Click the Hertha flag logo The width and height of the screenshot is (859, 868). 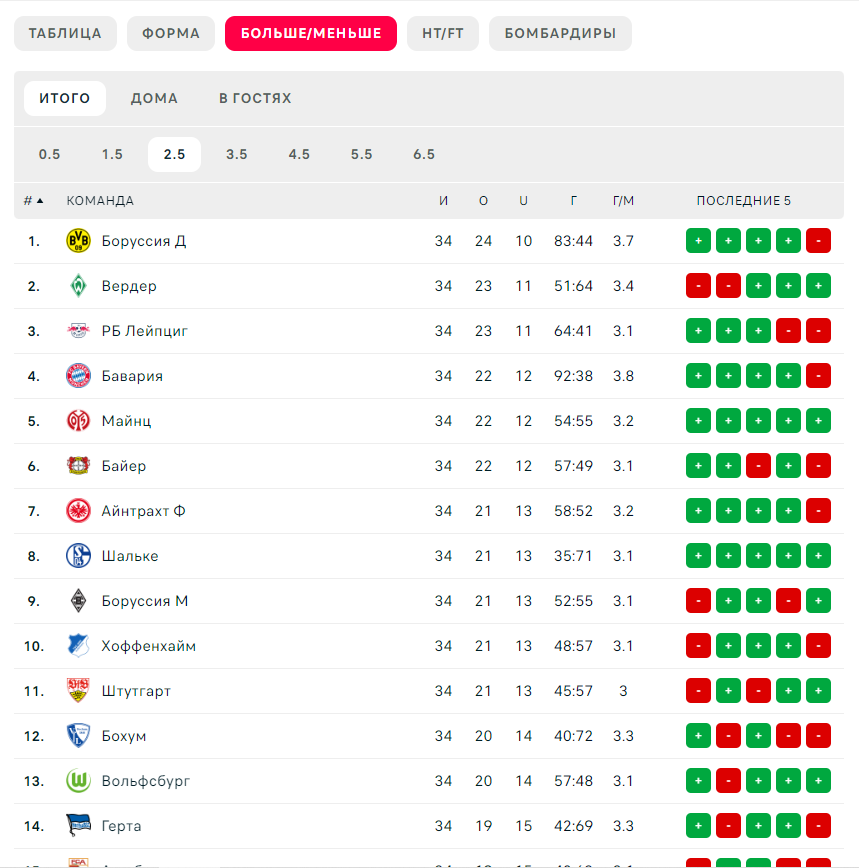pos(78,825)
